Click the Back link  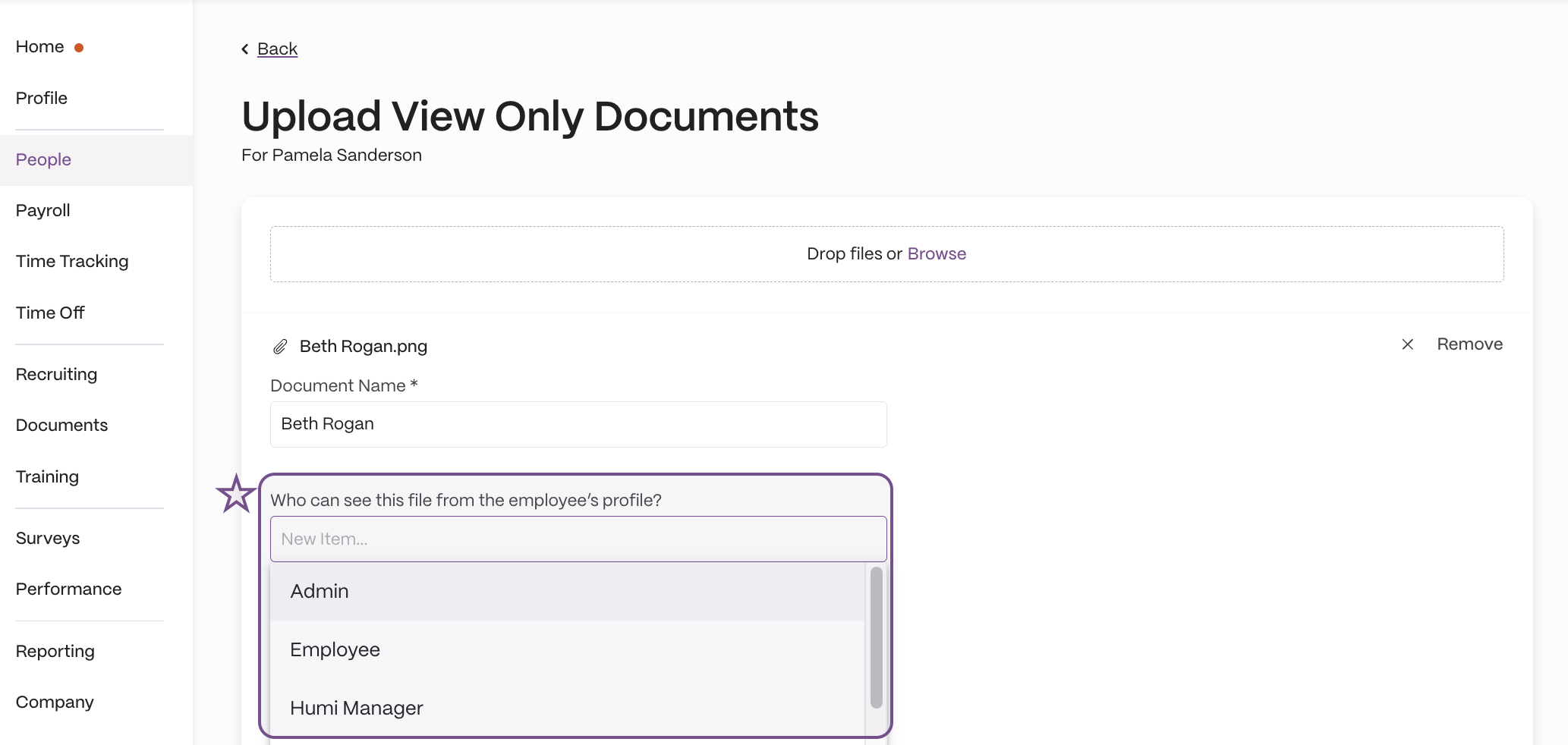click(278, 49)
